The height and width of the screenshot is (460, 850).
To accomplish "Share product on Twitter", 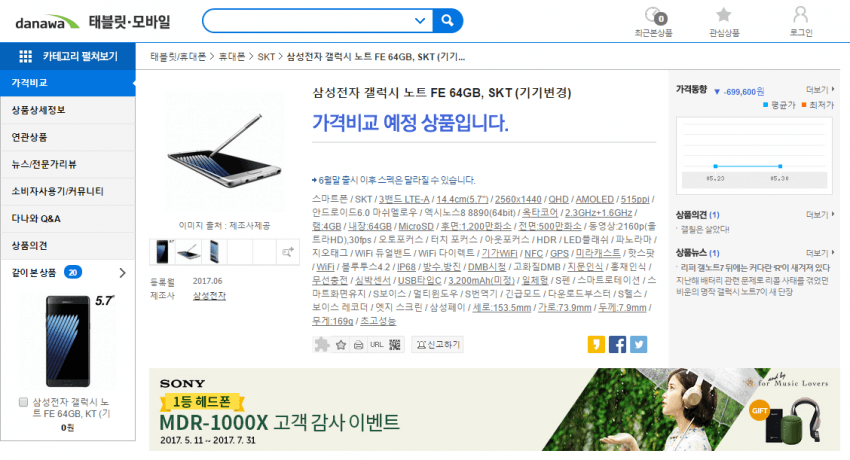I will tap(639, 345).
